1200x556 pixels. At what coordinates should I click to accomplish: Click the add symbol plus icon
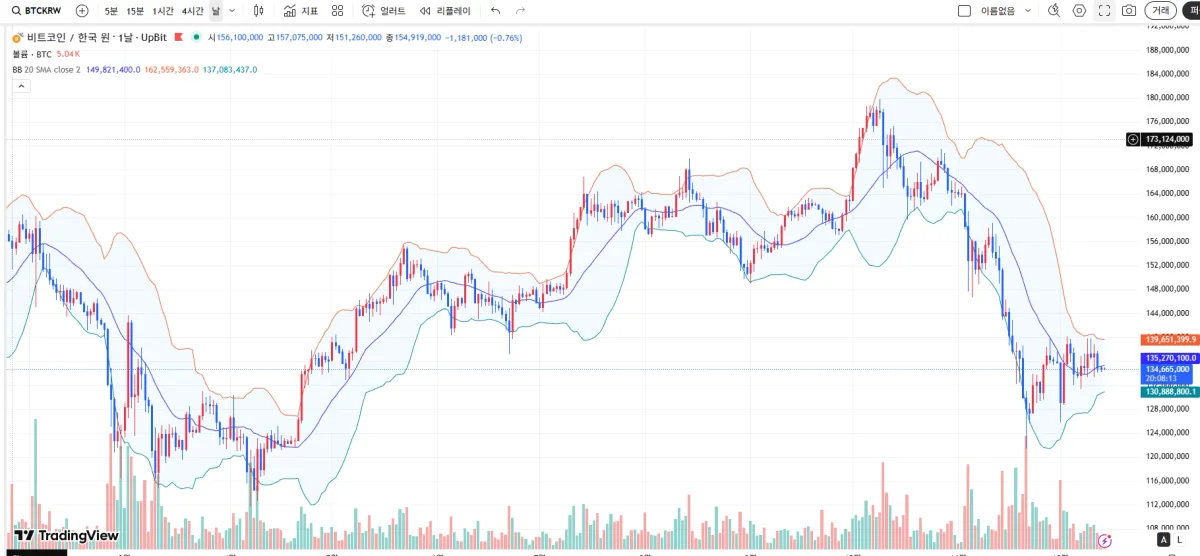[x=82, y=11]
